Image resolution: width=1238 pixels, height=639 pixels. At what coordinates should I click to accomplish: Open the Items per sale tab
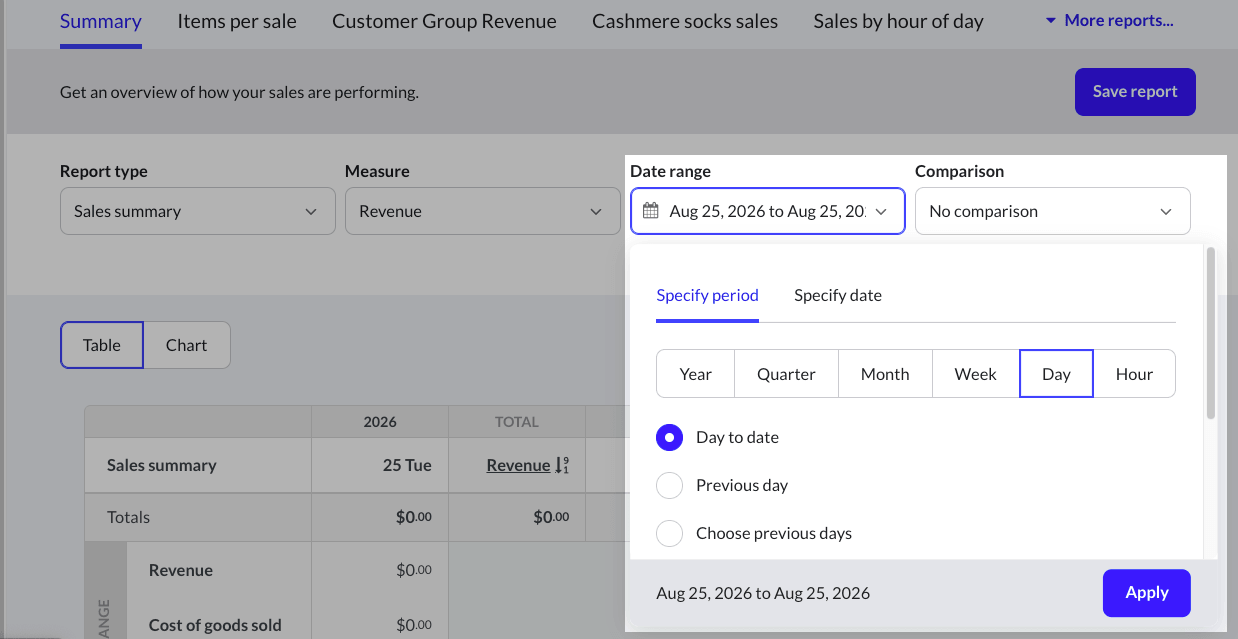point(237,21)
